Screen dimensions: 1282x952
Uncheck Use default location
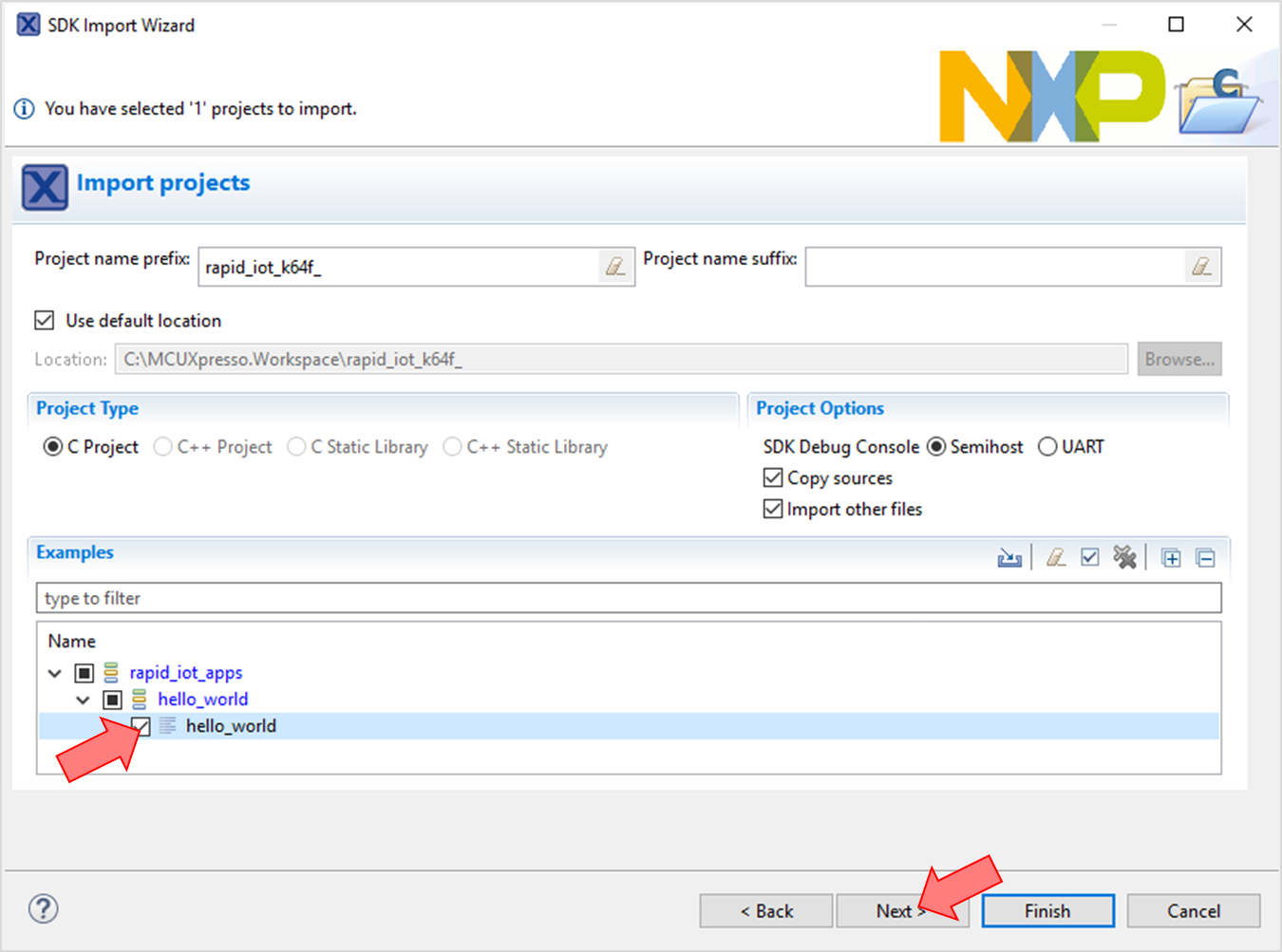click(45, 321)
